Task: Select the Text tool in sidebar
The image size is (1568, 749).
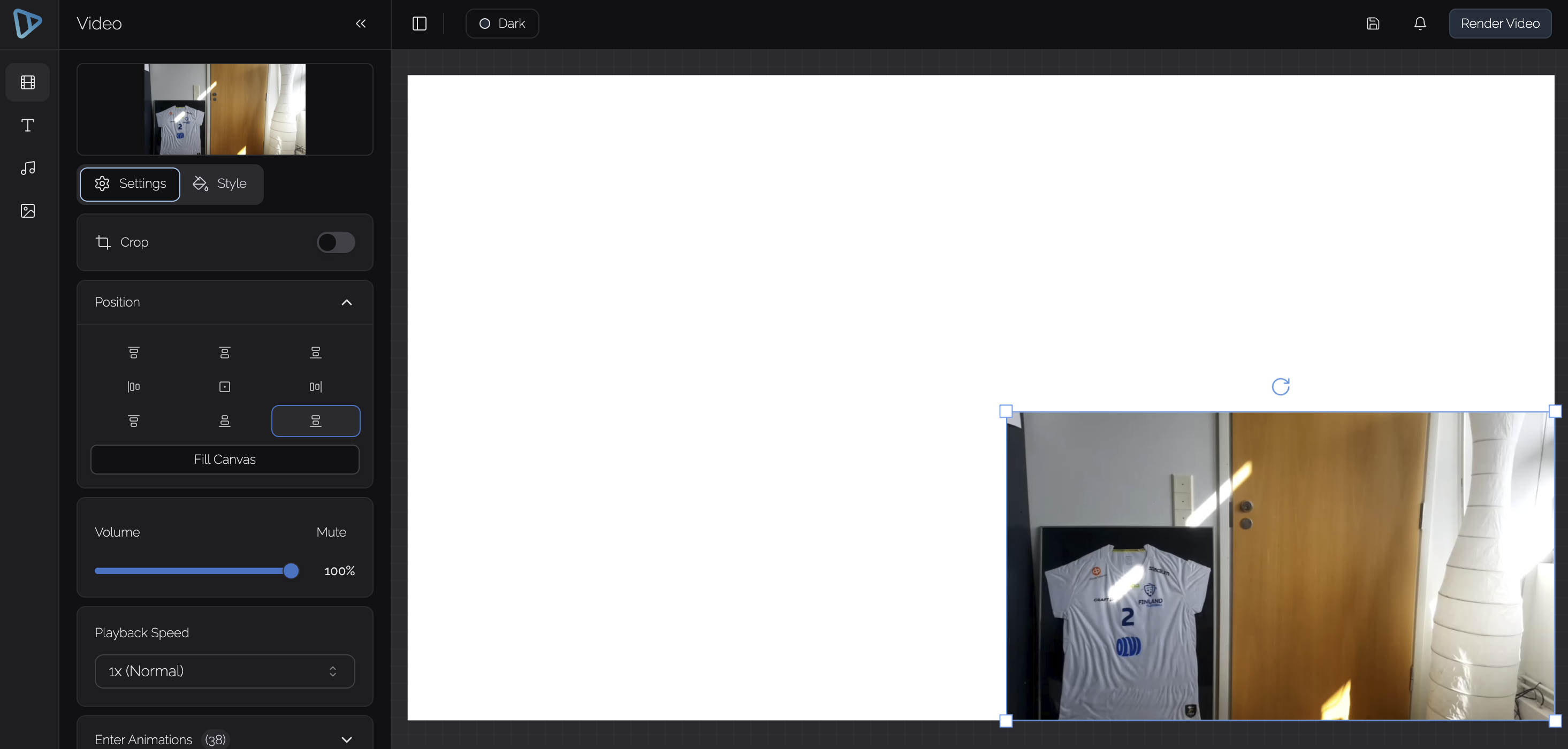Action: click(27, 125)
